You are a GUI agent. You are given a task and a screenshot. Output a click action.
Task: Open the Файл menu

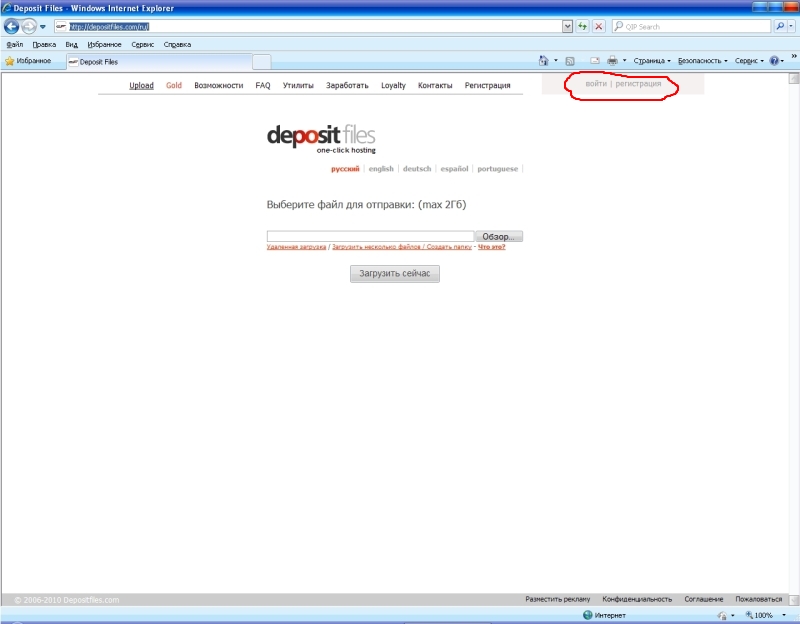[x=15, y=44]
